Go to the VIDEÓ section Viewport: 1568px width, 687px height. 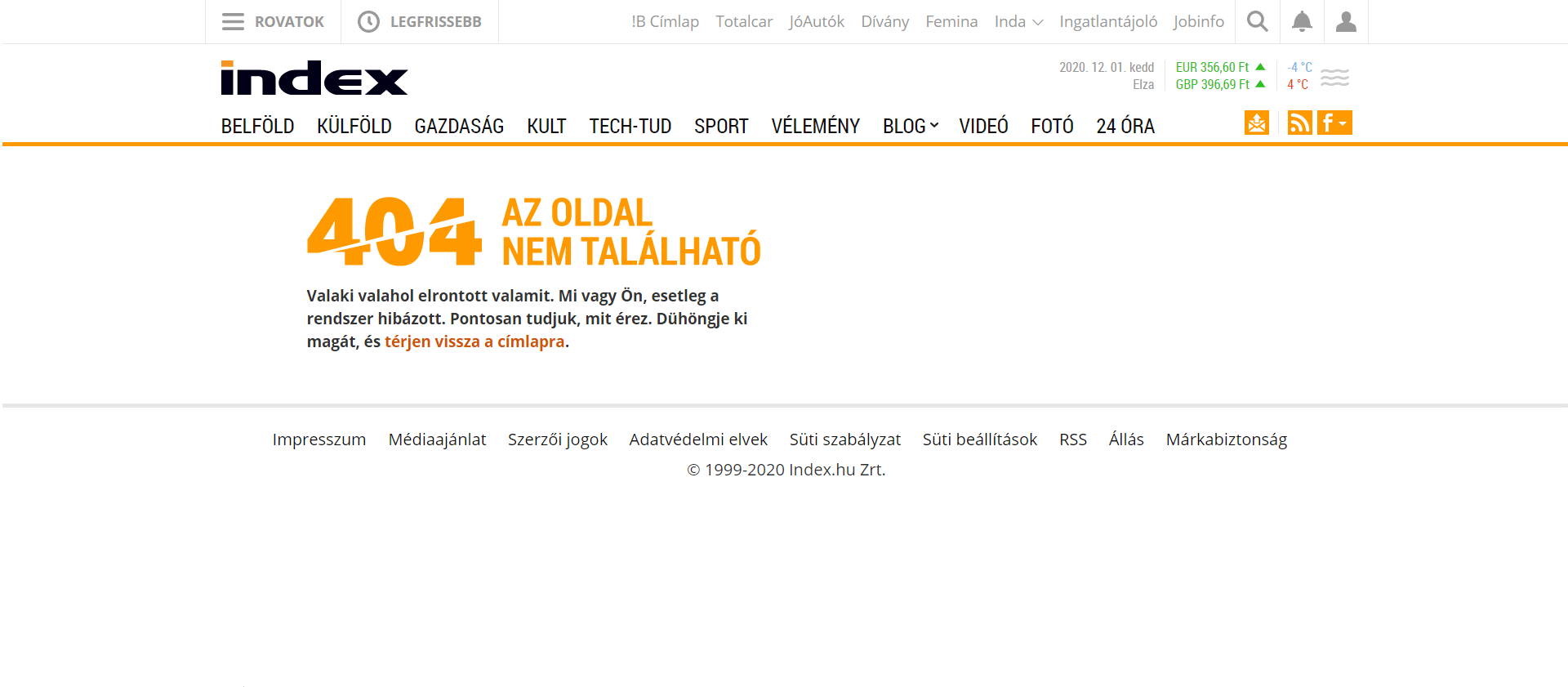(983, 126)
